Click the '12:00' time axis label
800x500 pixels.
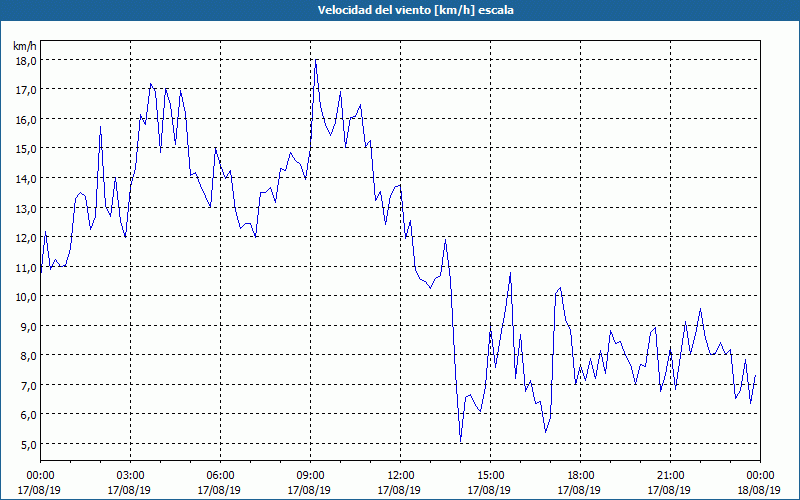(x=401, y=476)
